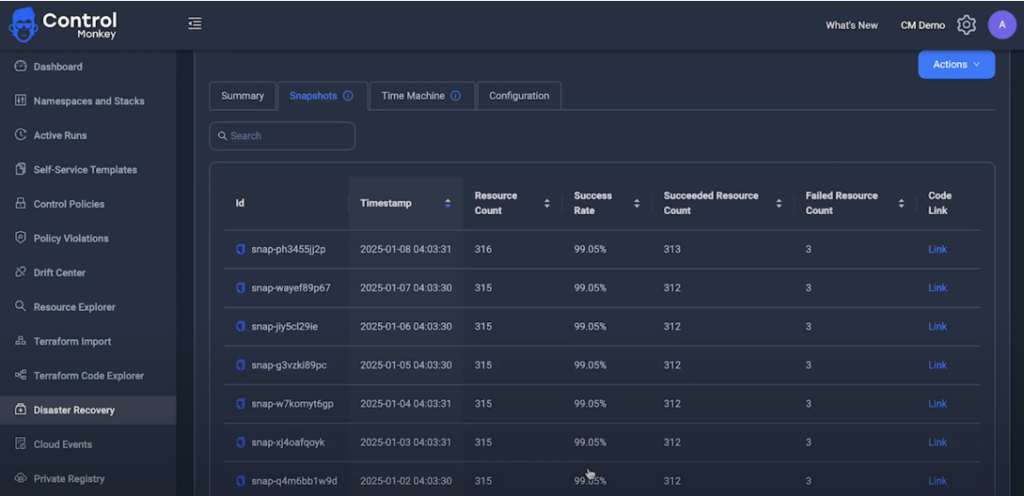Switch to the Configuration tab
Image resolution: width=1024 pixels, height=496 pixels.
click(x=519, y=96)
